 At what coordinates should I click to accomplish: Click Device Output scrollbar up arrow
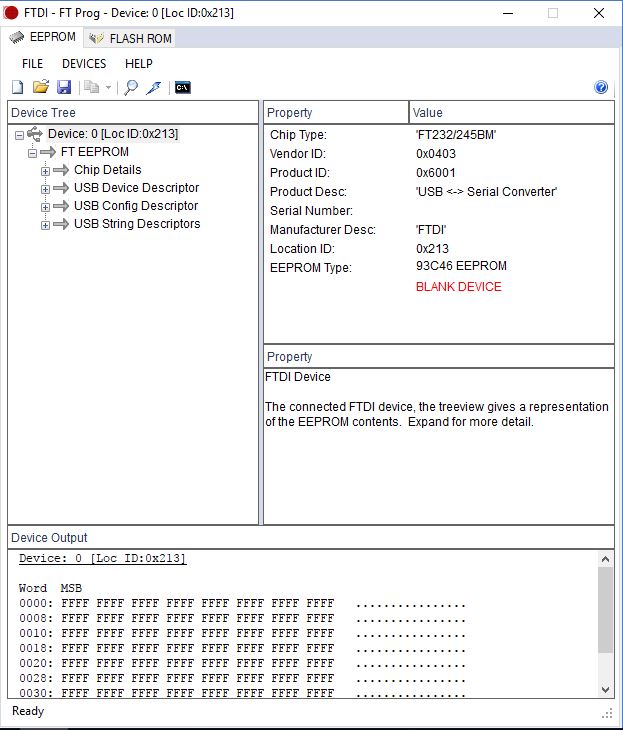click(605, 559)
